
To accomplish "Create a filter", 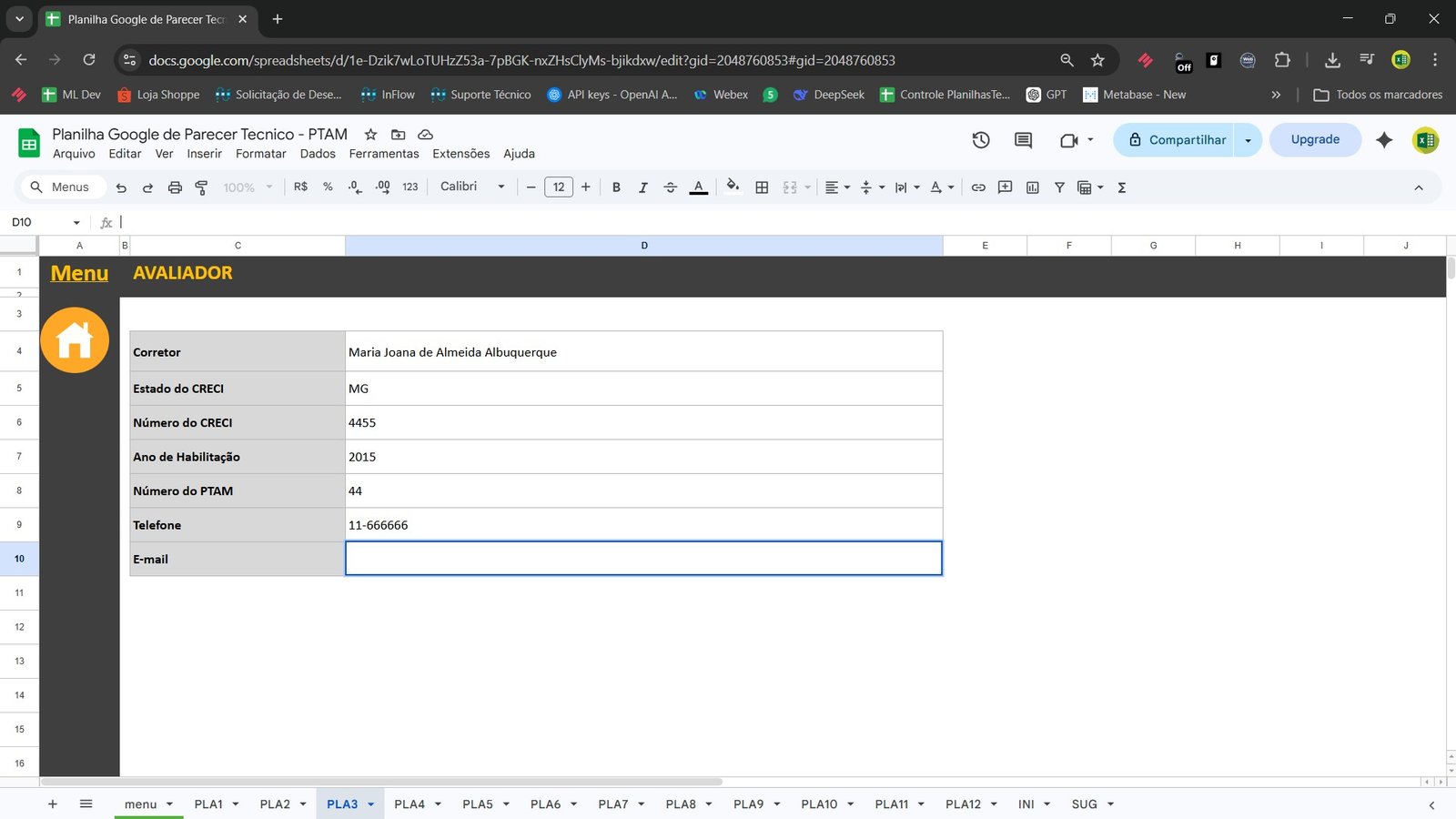I will pyautogui.click(x=1059, y=187).
